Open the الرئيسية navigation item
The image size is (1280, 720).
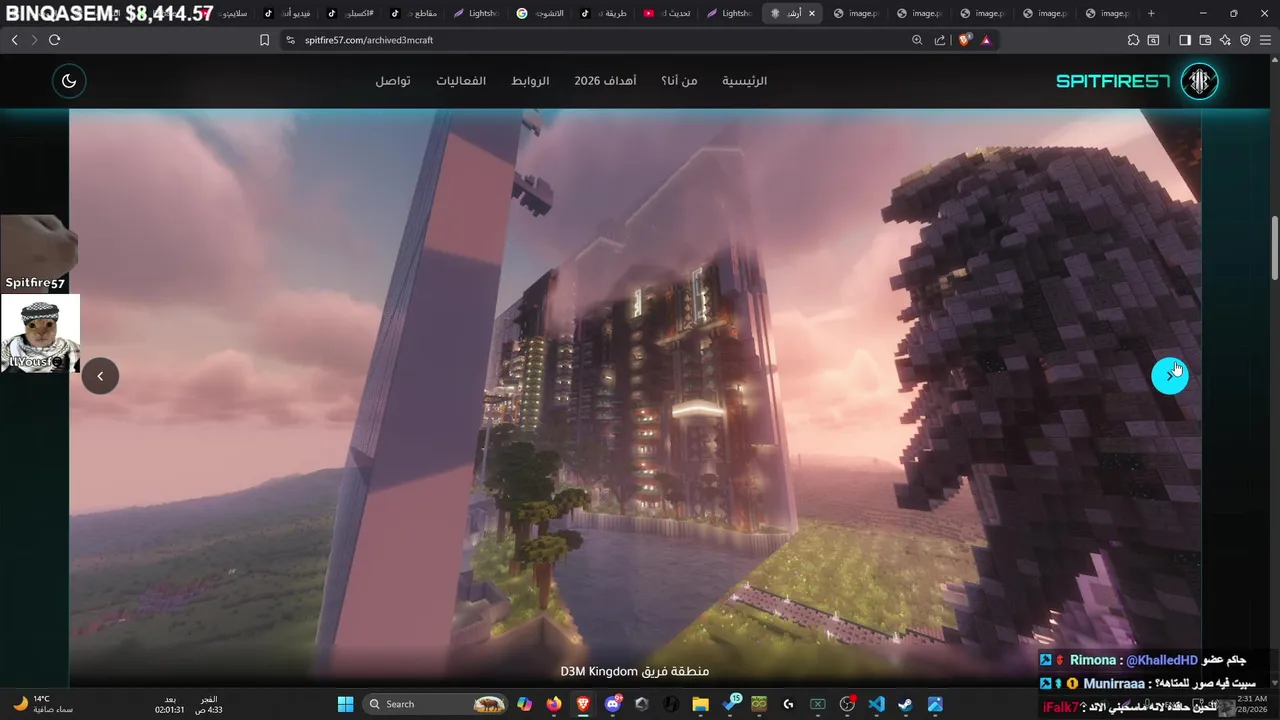click(745, 81)
